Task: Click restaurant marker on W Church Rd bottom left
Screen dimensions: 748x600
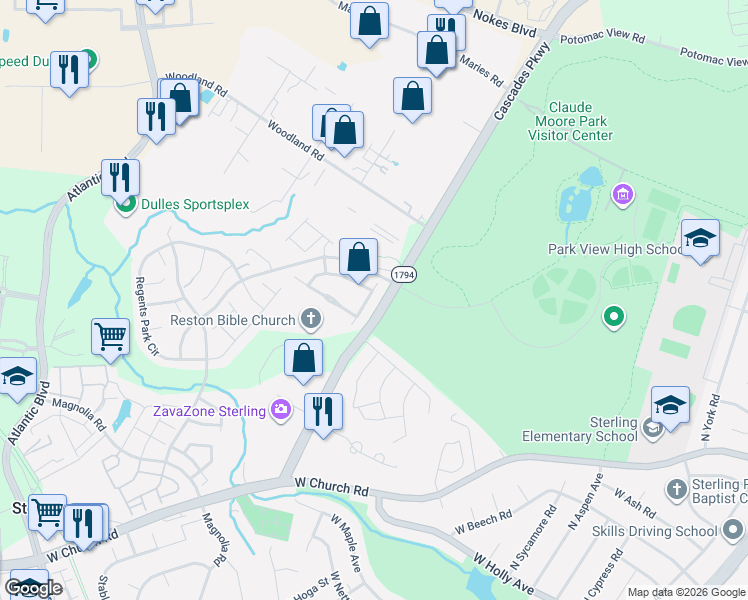Action: point(83,524)
